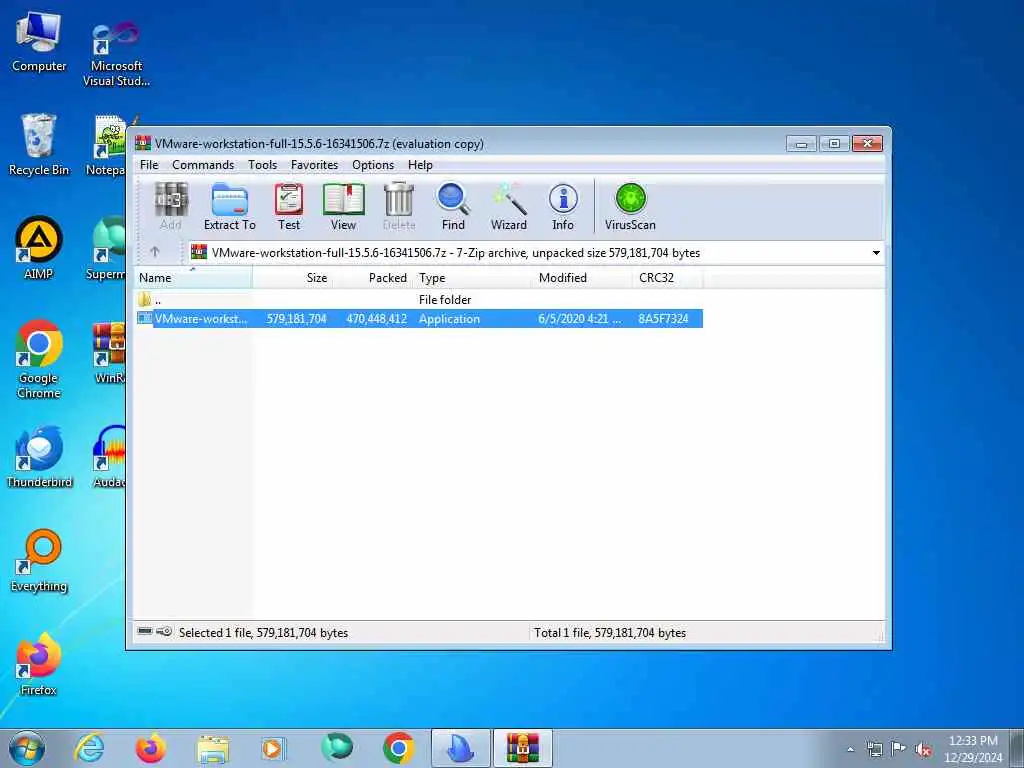The width and height of the screenshot is (1024, 768).
Task: Run the Test archive tool
Action: point(289,206)
